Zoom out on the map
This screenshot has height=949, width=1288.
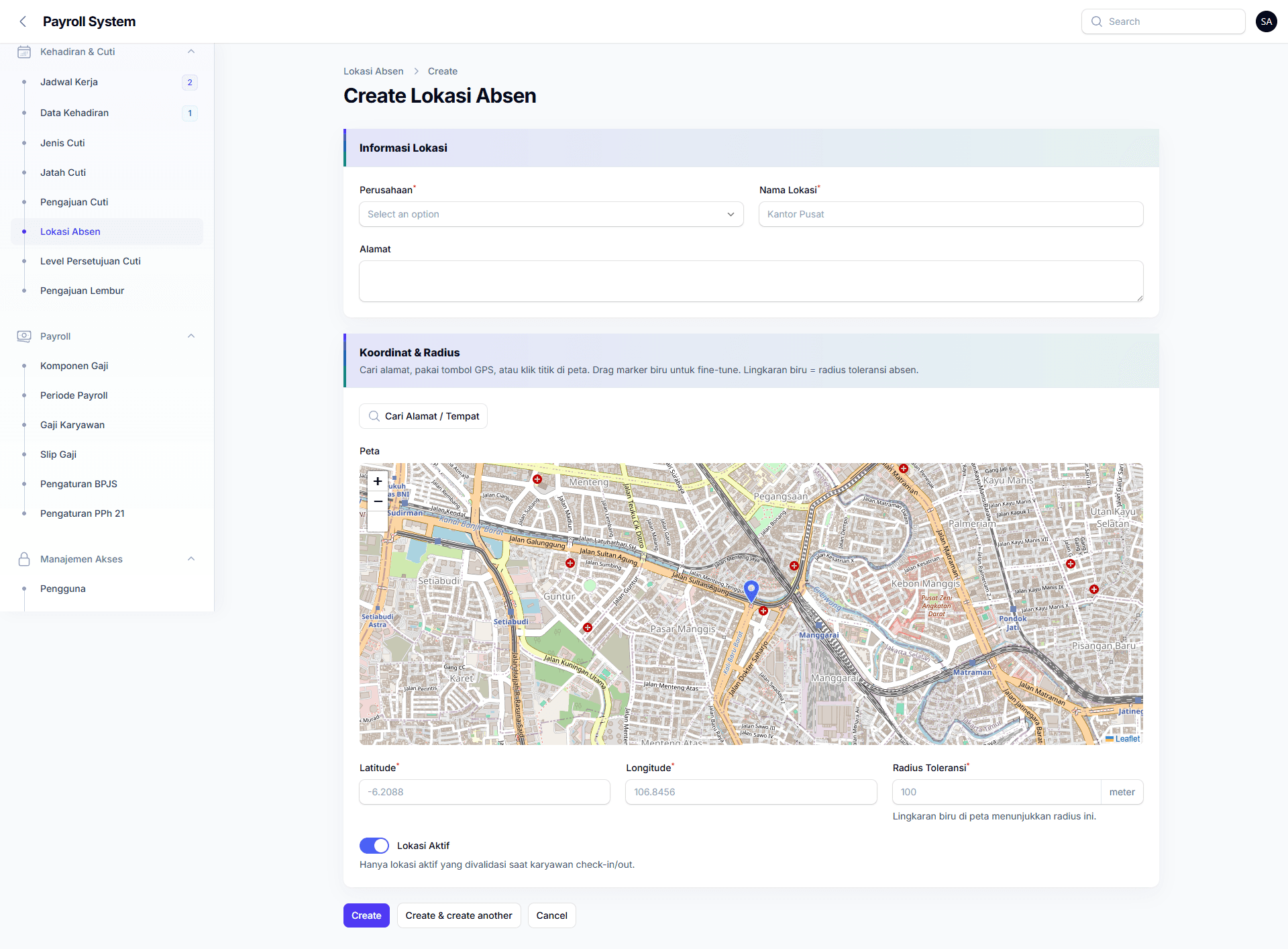pyautogui.click(x=378, y=501)
